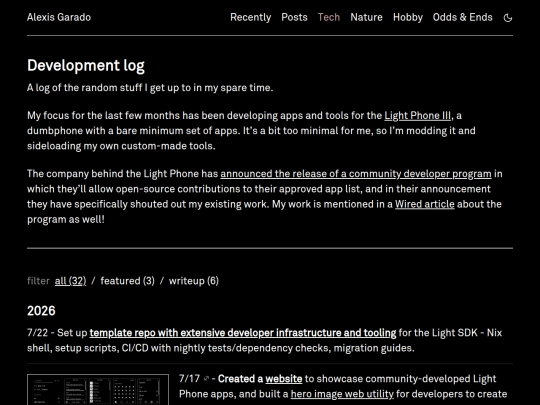Open the hero image web utility link
Viewport: 540px width, 405px height.
[x=342, y=394]
